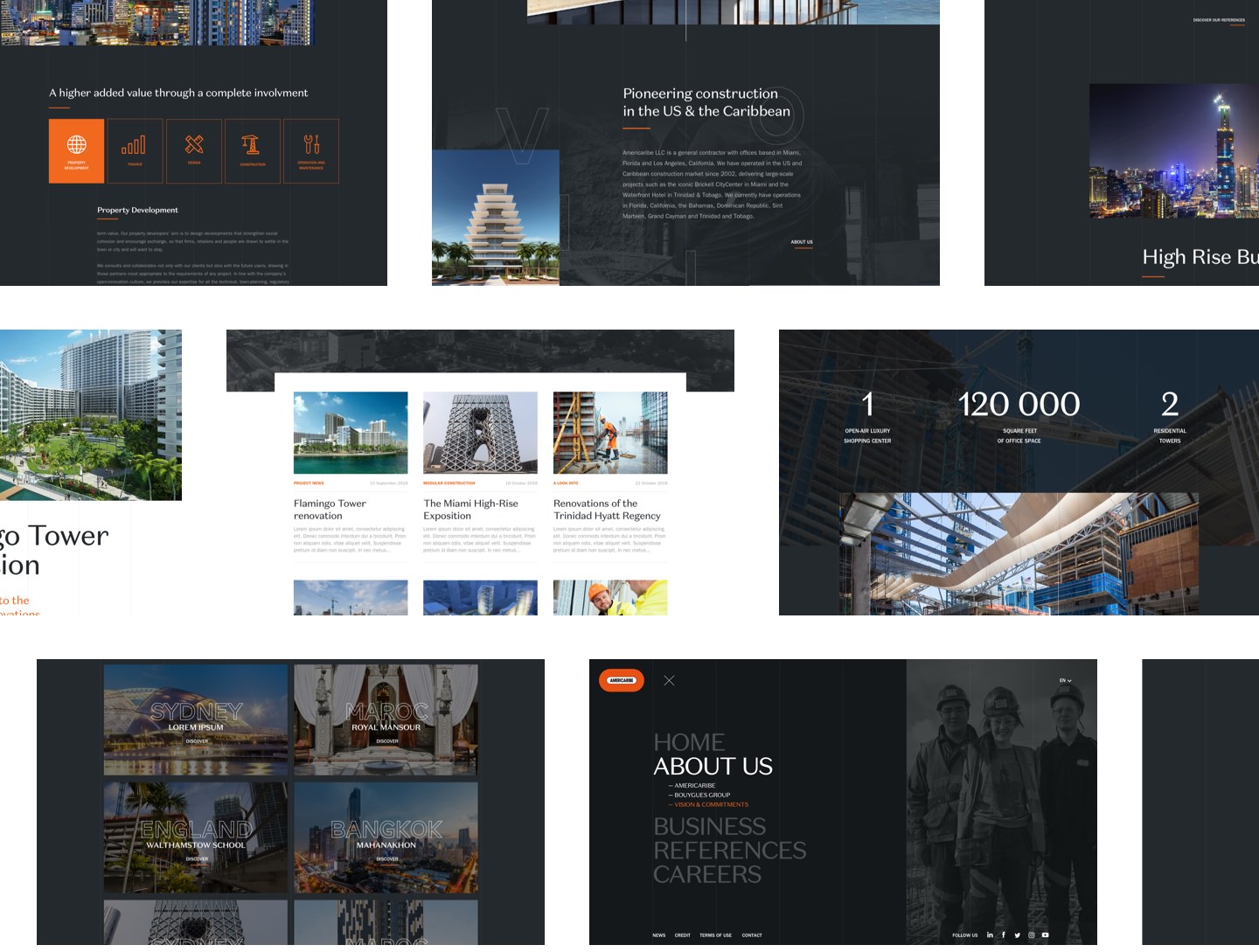Viewport: 1259px width, 952px height.
Task: Select REFERENCES in the navigation menu
Action: (x=729, y=850)
